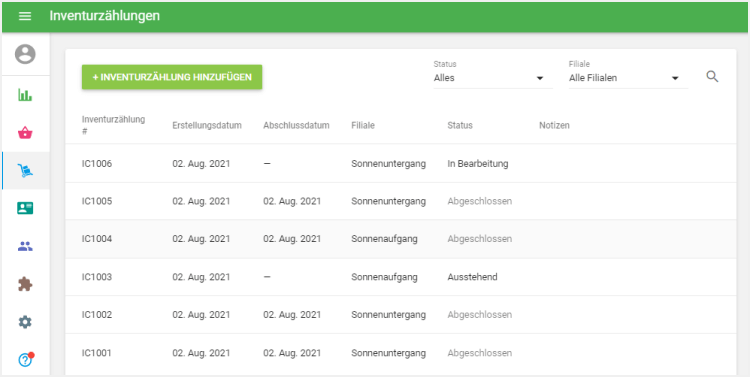Open the sales basket icon
The height and width of the screenshot is (377, 750).
25,133
